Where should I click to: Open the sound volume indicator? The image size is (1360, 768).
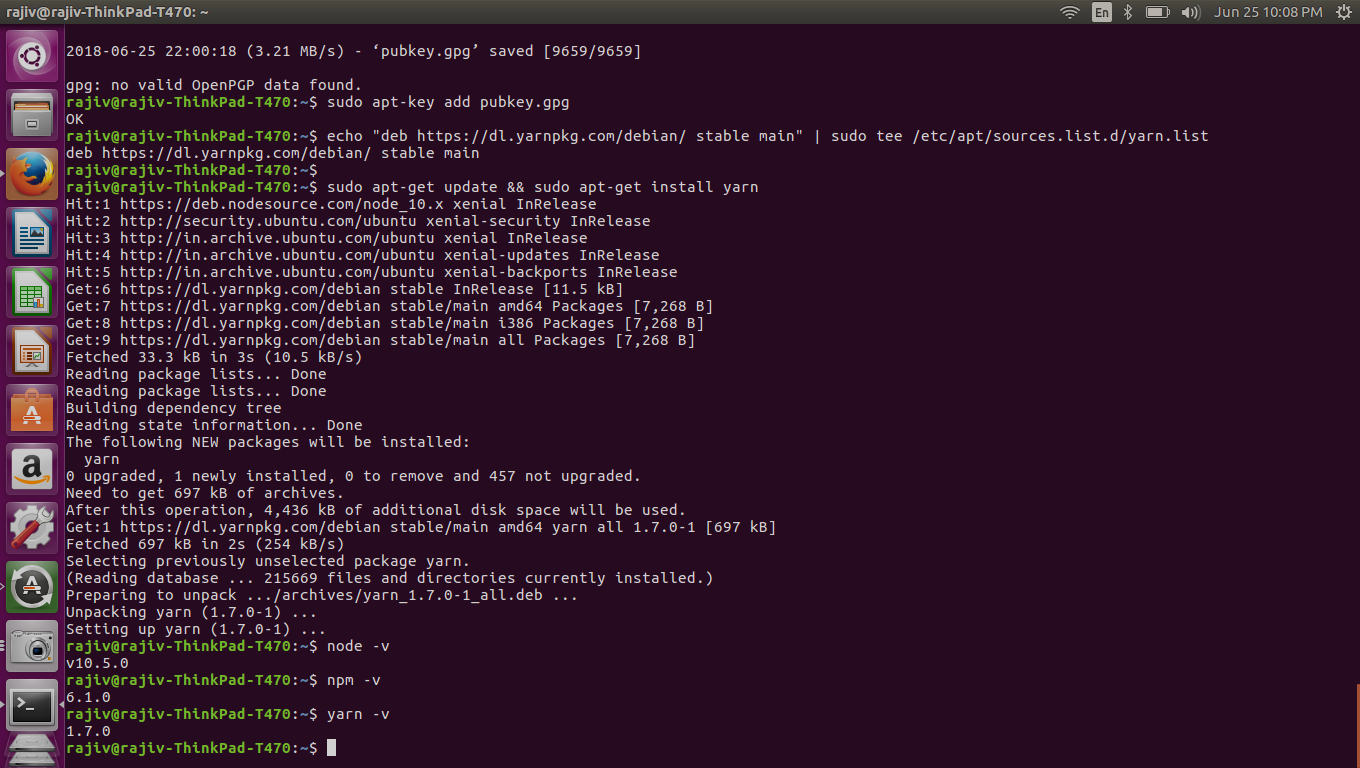coord(1190,12)
